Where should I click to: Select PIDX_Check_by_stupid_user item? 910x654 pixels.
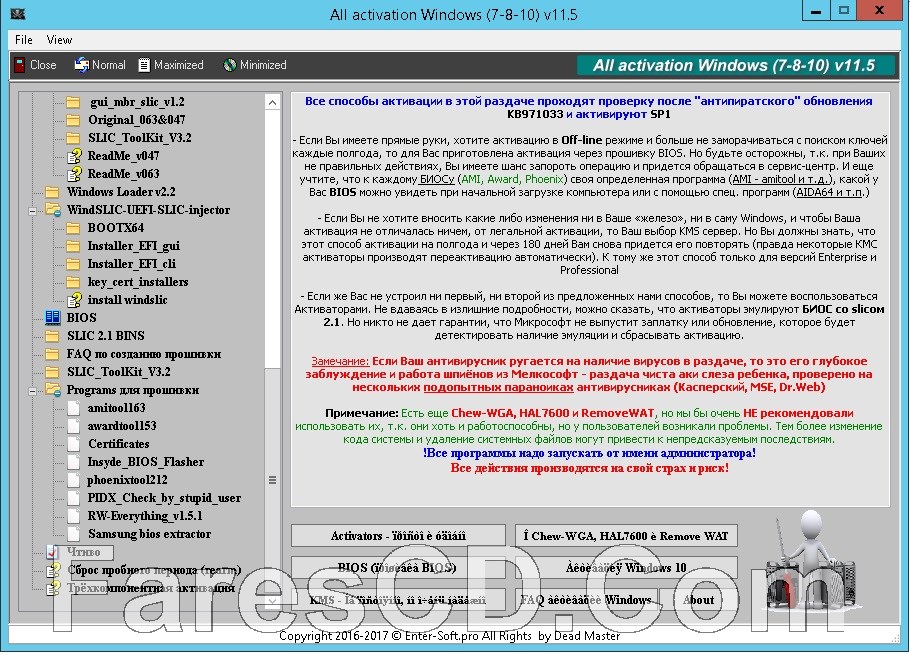pyautogui.click(x=164, y=498)
